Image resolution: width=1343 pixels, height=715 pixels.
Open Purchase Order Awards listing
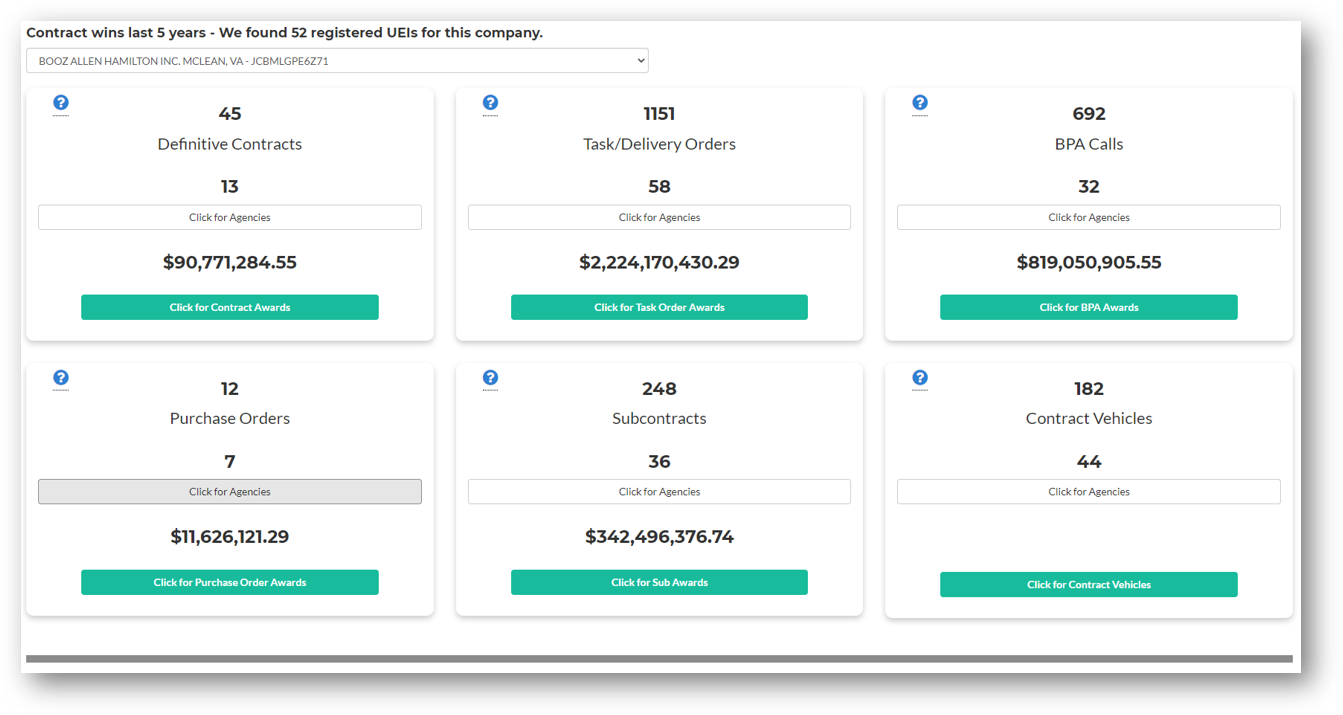[229, 582]
